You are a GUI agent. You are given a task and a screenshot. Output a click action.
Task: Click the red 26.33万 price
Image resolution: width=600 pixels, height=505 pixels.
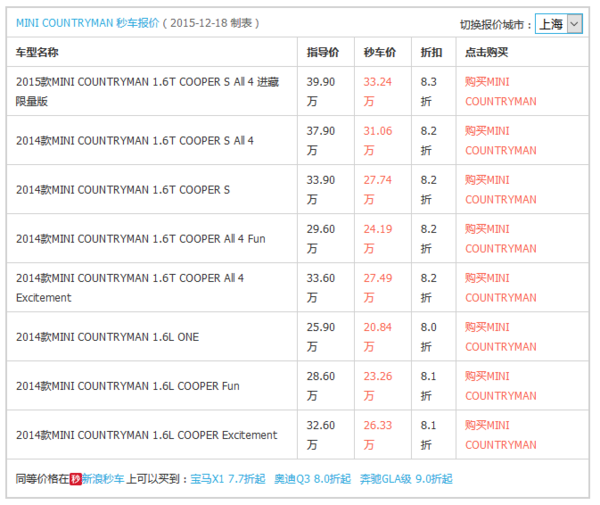coord(378,435)
